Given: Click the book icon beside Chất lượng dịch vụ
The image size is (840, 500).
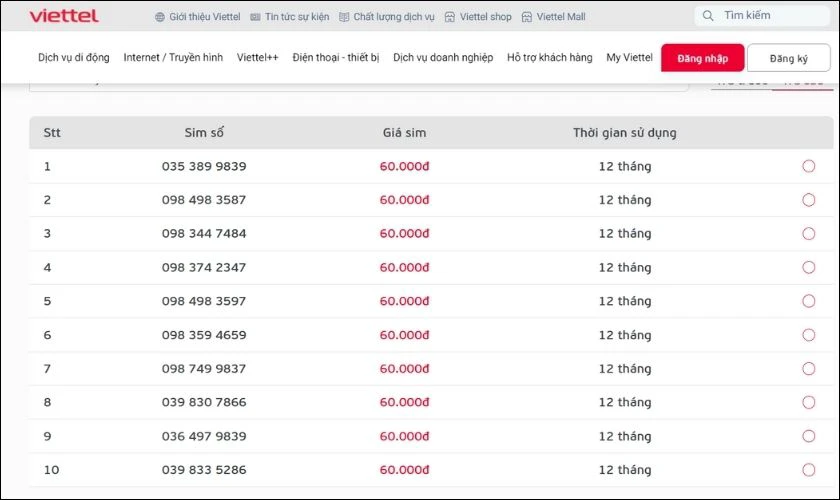Looking at the screenshot, I should [x=344, y=17].
